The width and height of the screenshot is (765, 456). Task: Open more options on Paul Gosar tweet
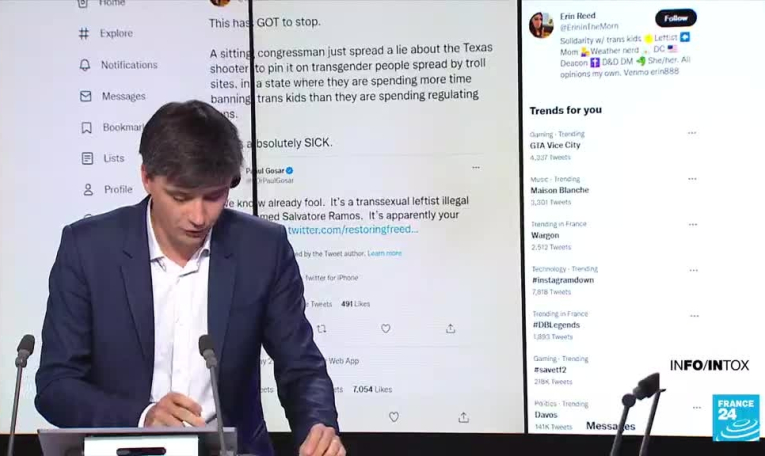point(476,168)
